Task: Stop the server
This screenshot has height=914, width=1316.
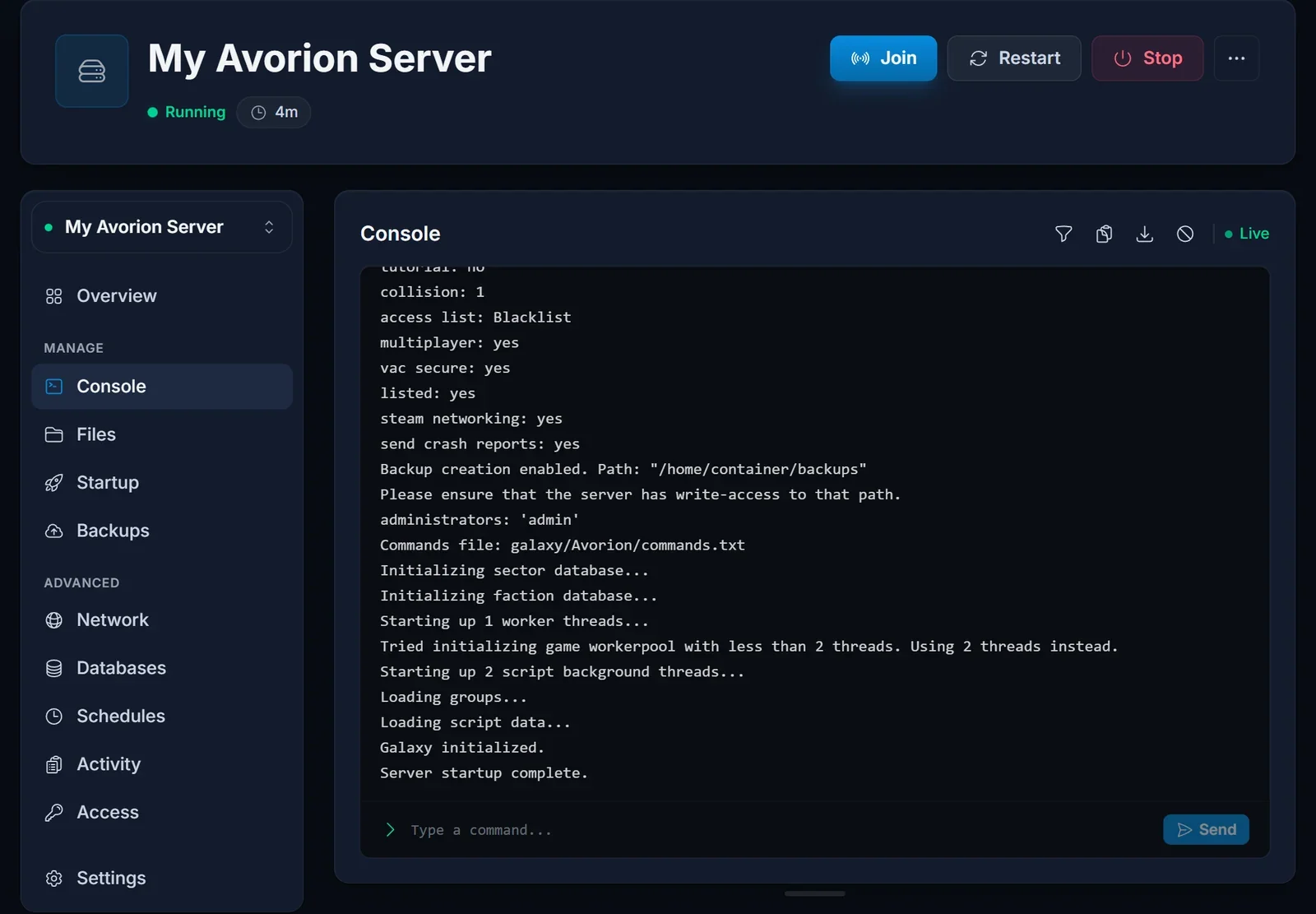Action: [1147, 58]
